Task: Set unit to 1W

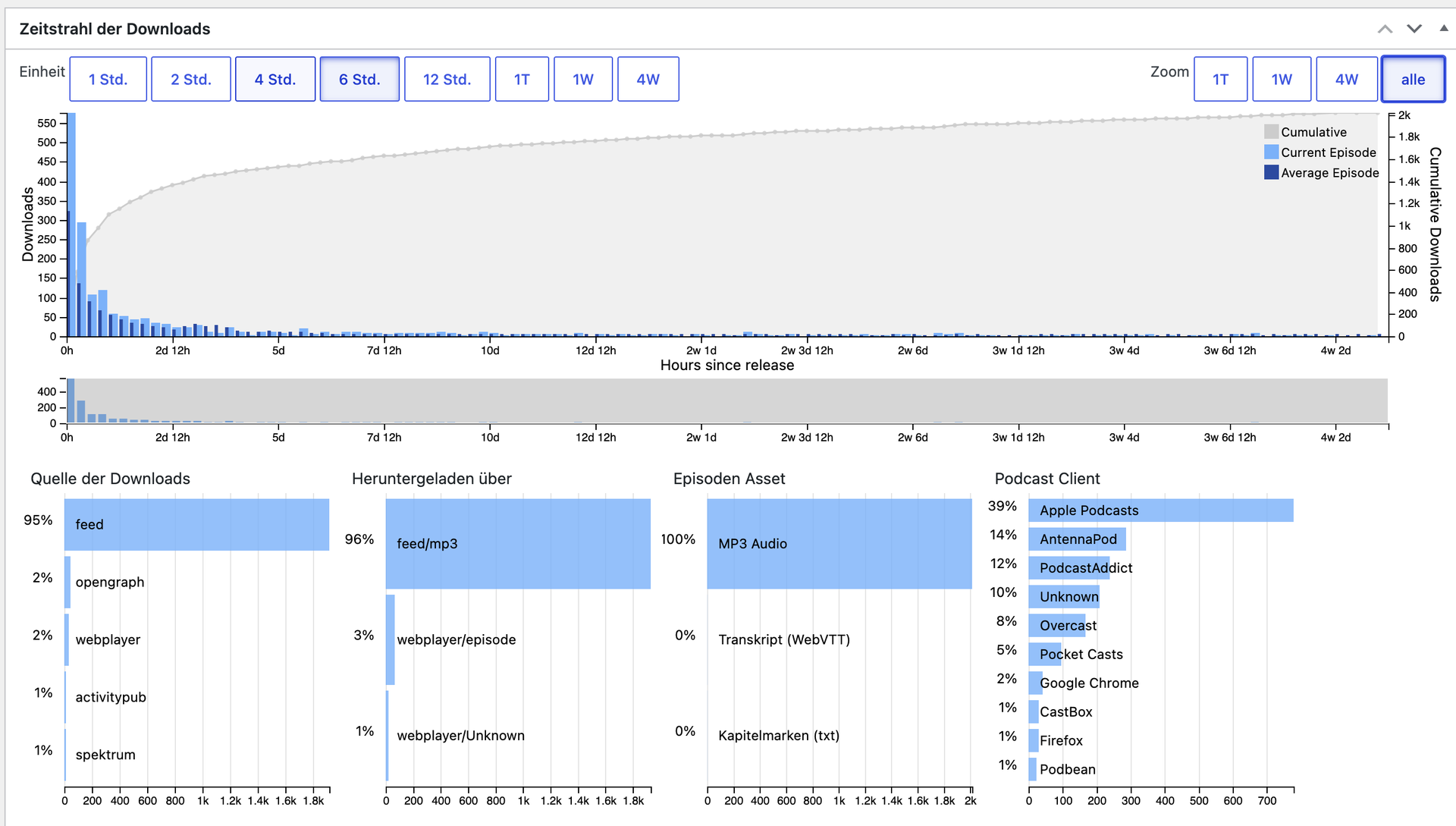Action: click(x=583, y=79)
